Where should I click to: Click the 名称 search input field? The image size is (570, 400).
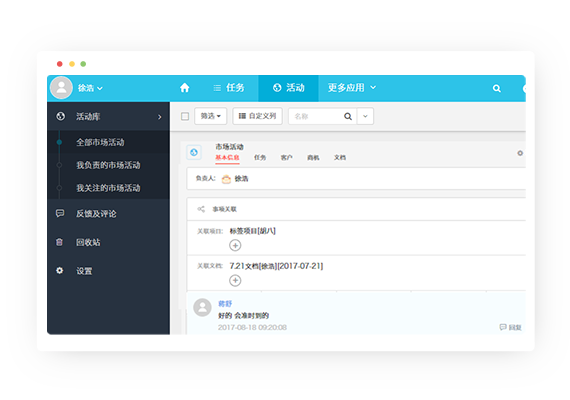click(x=316, y=116)
